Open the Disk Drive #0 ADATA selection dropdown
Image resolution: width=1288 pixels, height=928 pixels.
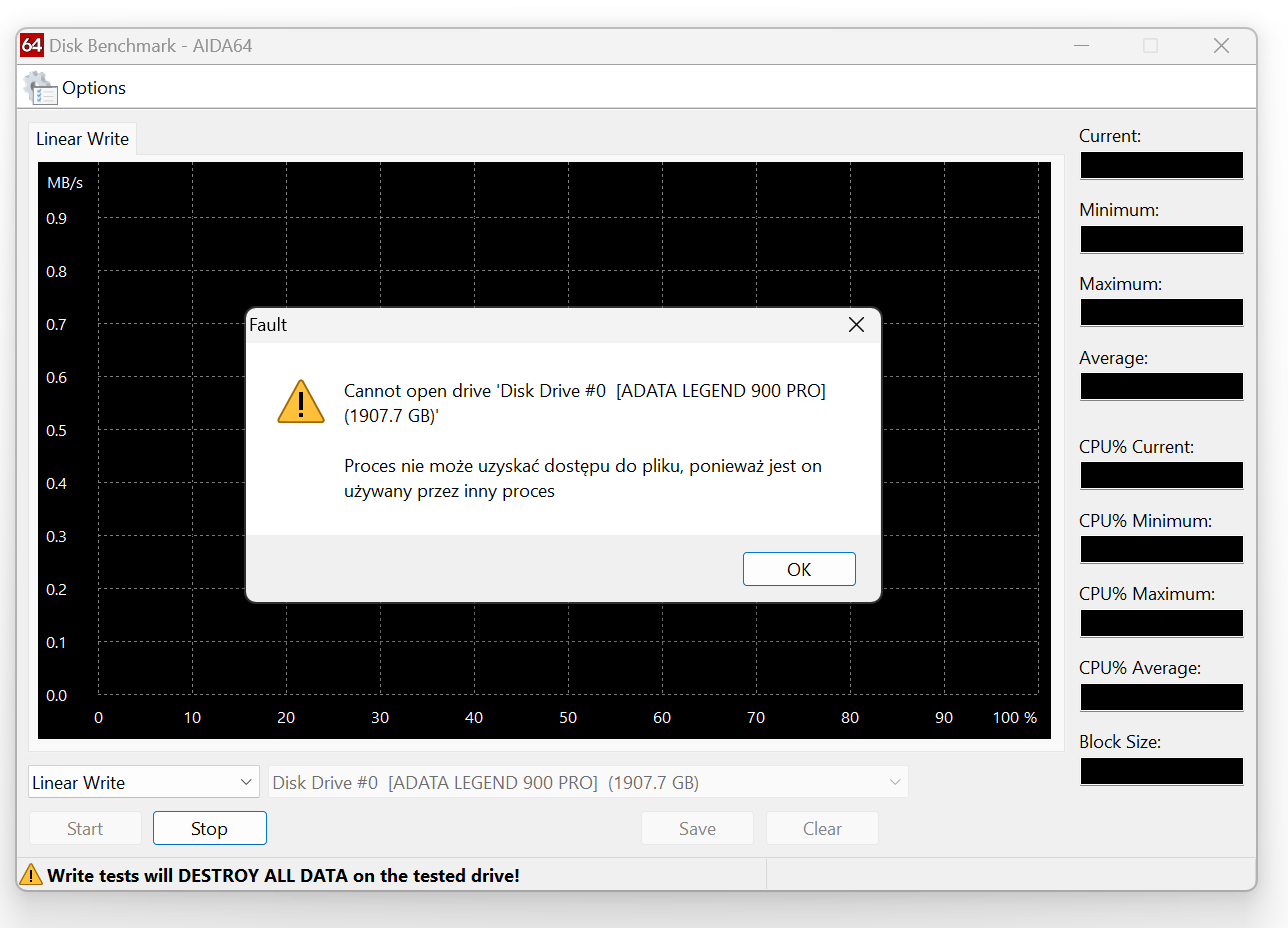click(x=588, y=782)
